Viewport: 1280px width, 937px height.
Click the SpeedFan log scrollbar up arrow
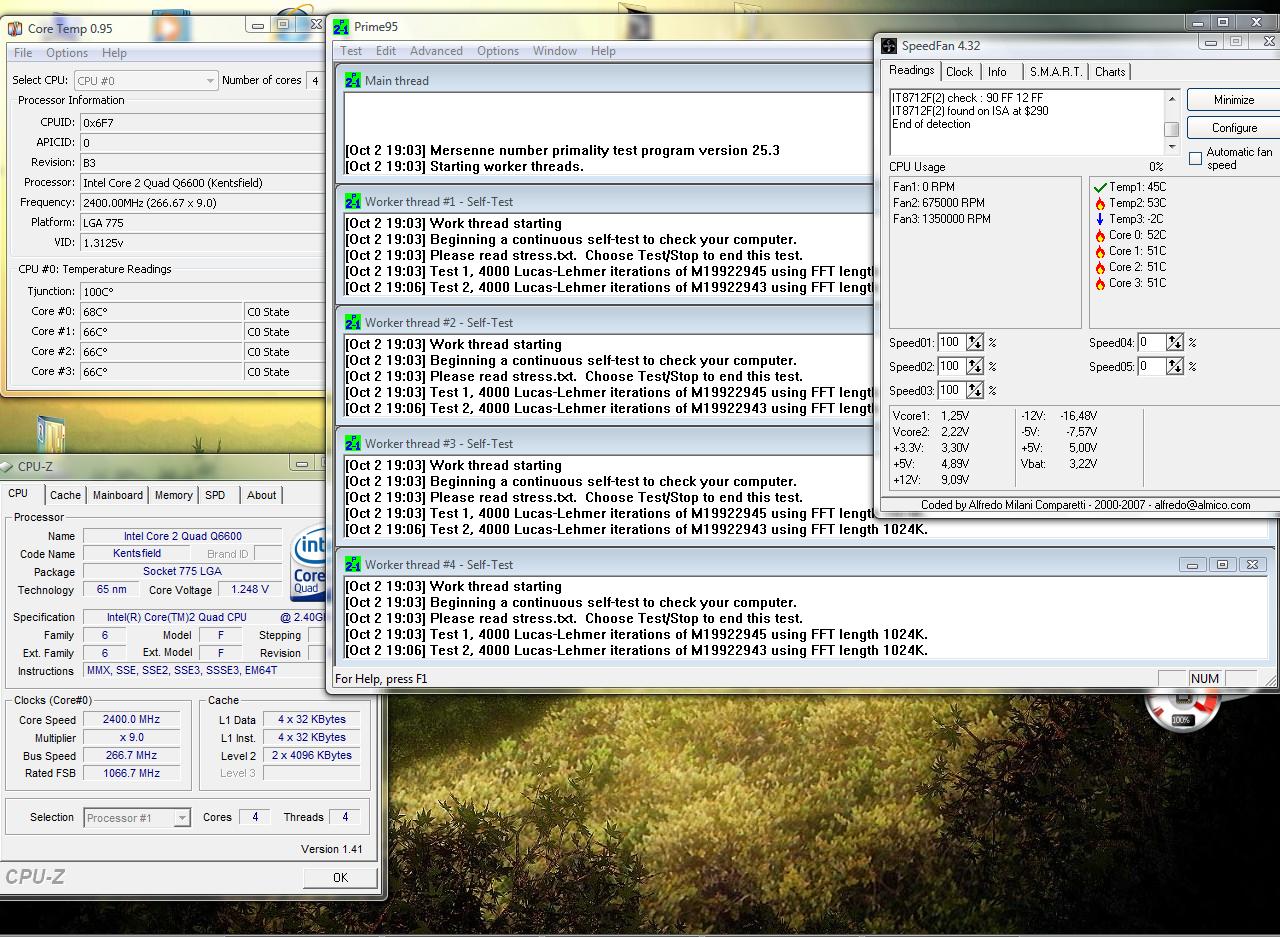(x=1172, y=97)
